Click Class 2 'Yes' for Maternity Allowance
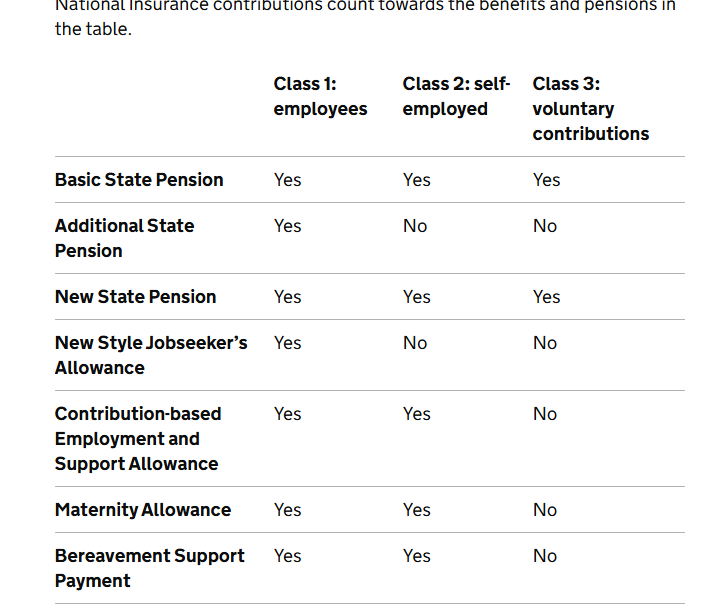Image resolution: width=703 pixels, height=611 pixels. pos(417,510)
